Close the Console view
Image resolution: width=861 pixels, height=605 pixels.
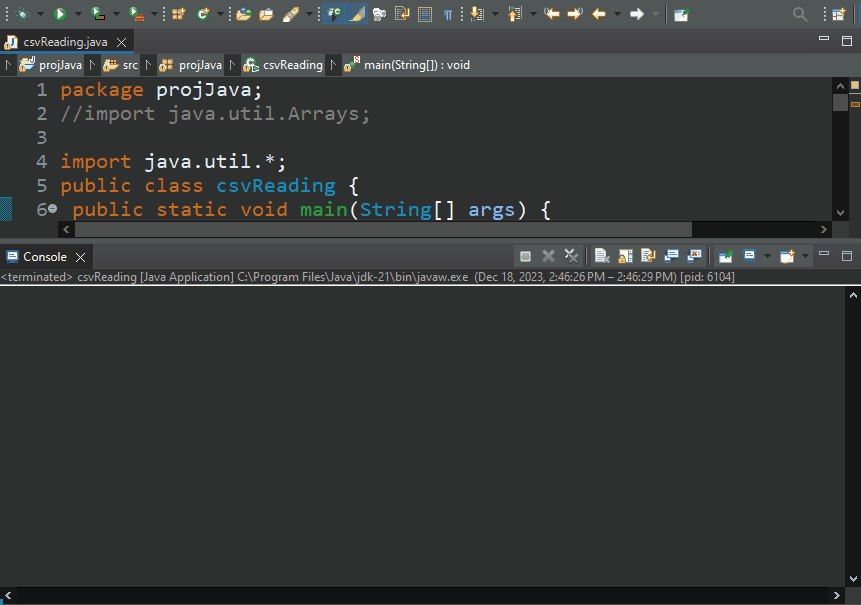81,257
